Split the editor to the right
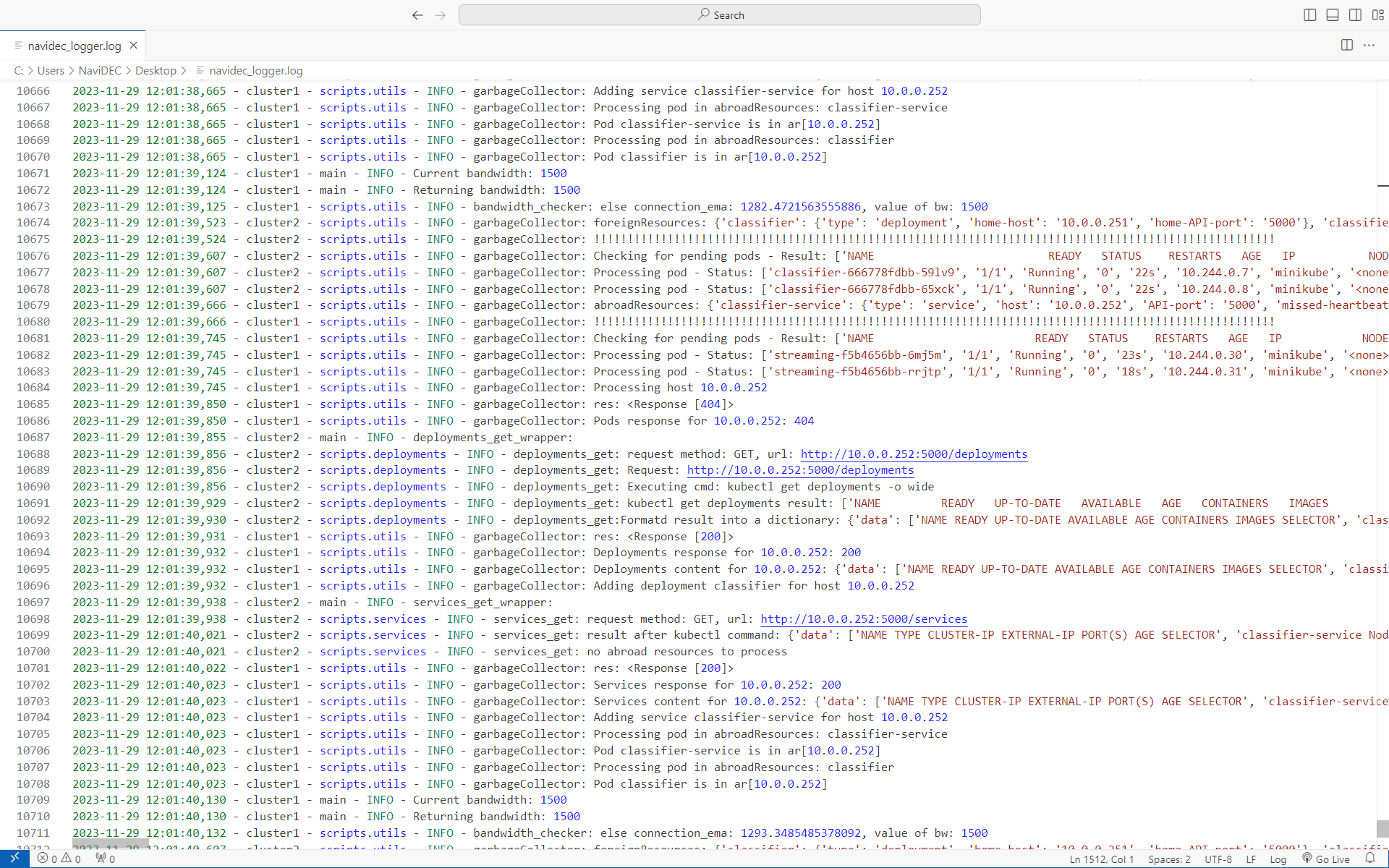This screenshot has height=868, width=1389. 1346,45
